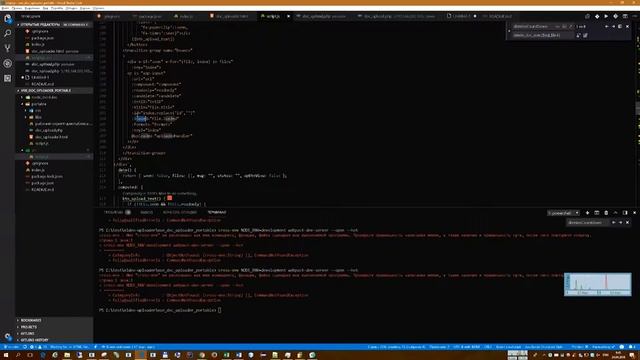Click the replace text input field
The image size is (640, 360).
click(x=543, y=36)
